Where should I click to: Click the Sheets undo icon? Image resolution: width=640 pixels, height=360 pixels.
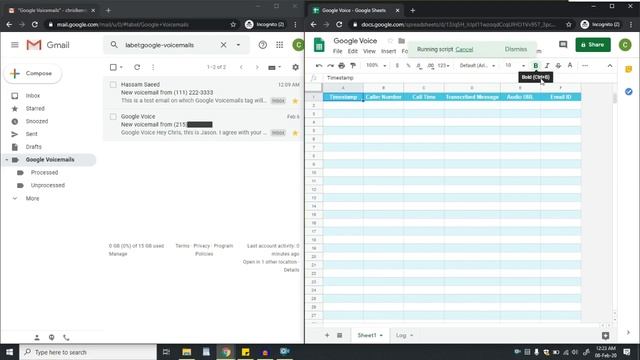coord(319,66)
